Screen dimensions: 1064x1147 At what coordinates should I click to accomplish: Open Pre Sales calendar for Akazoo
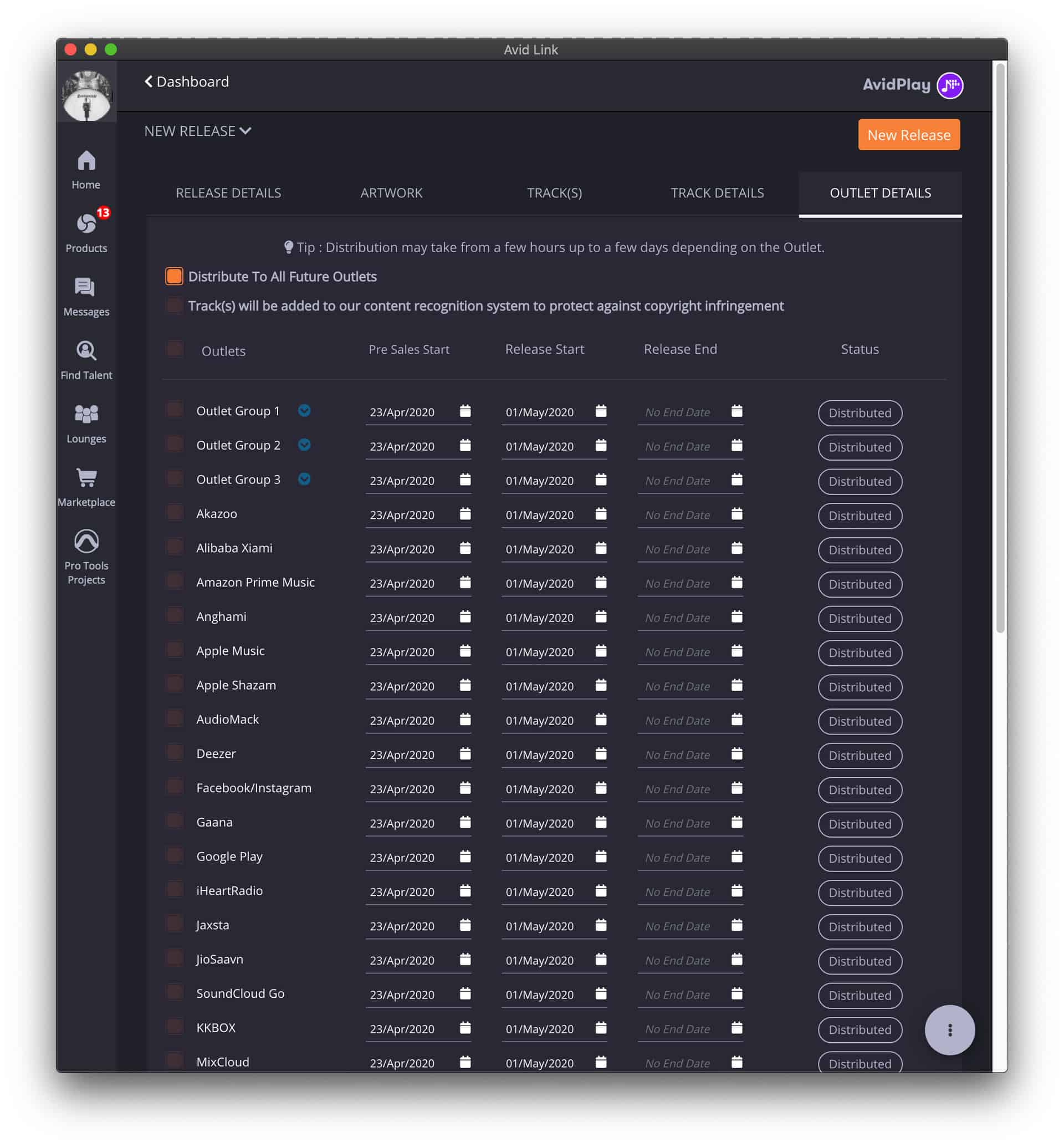465,514
